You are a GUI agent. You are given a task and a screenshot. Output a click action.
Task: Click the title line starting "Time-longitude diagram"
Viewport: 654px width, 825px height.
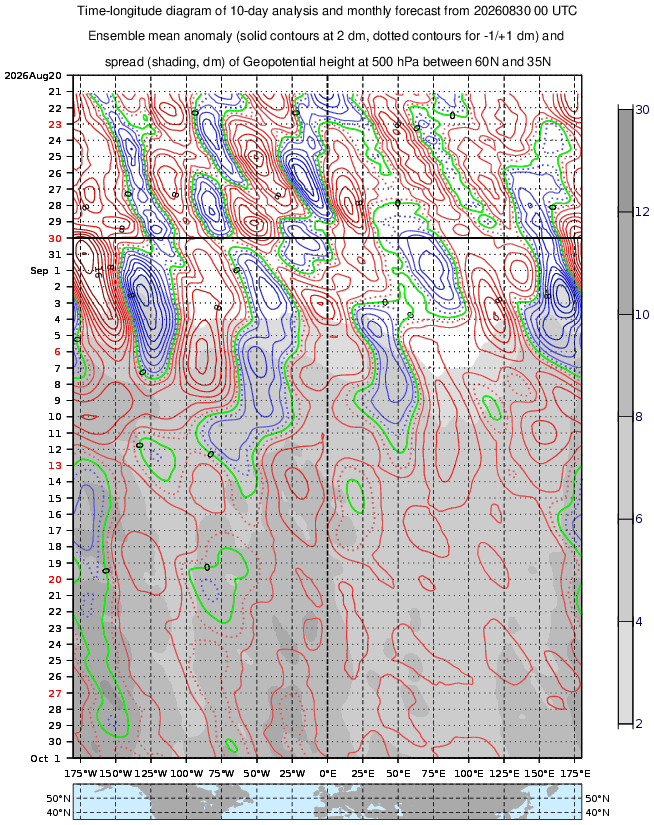tap(327, 11)
